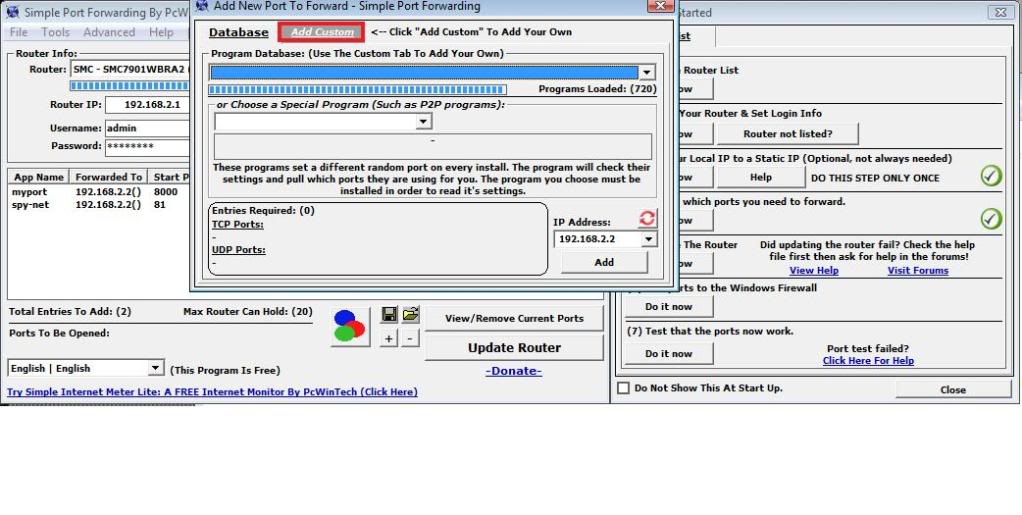Click the green checkmark beside Static IP step

click(x=991, y=175)
